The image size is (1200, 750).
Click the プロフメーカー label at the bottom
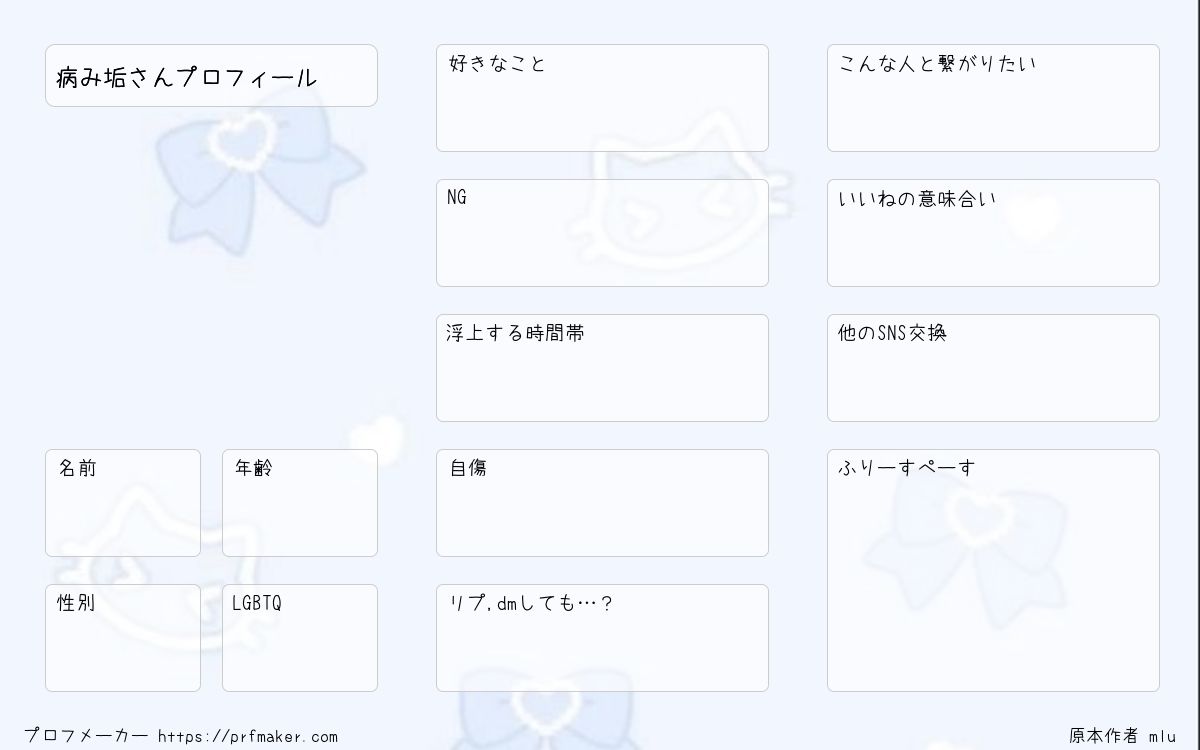(x=86, y=737)
